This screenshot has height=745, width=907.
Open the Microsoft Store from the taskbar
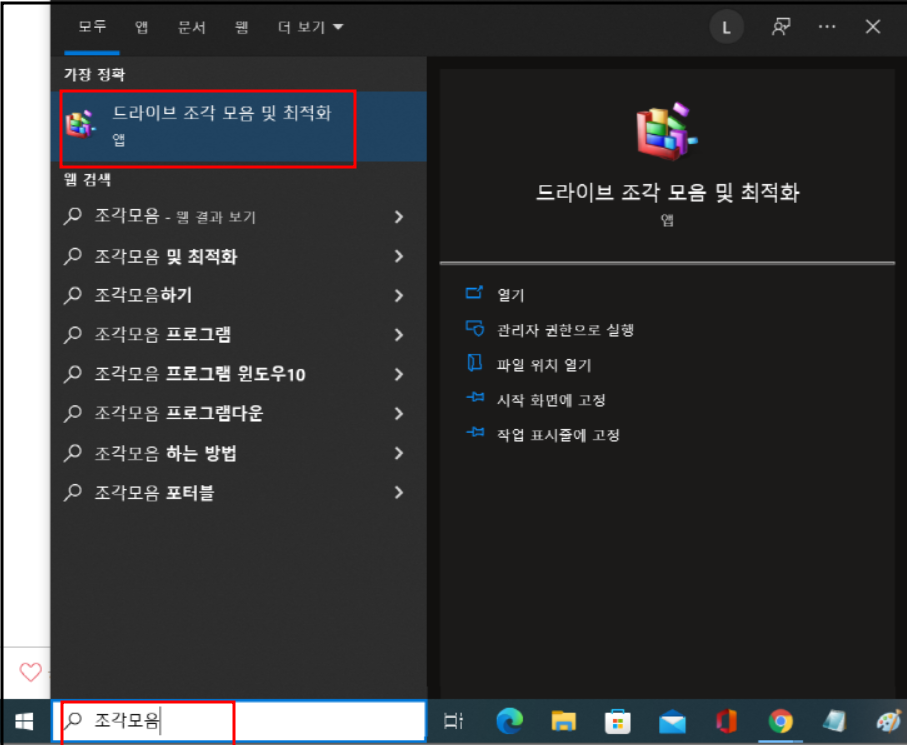click(x=617, y=720)
